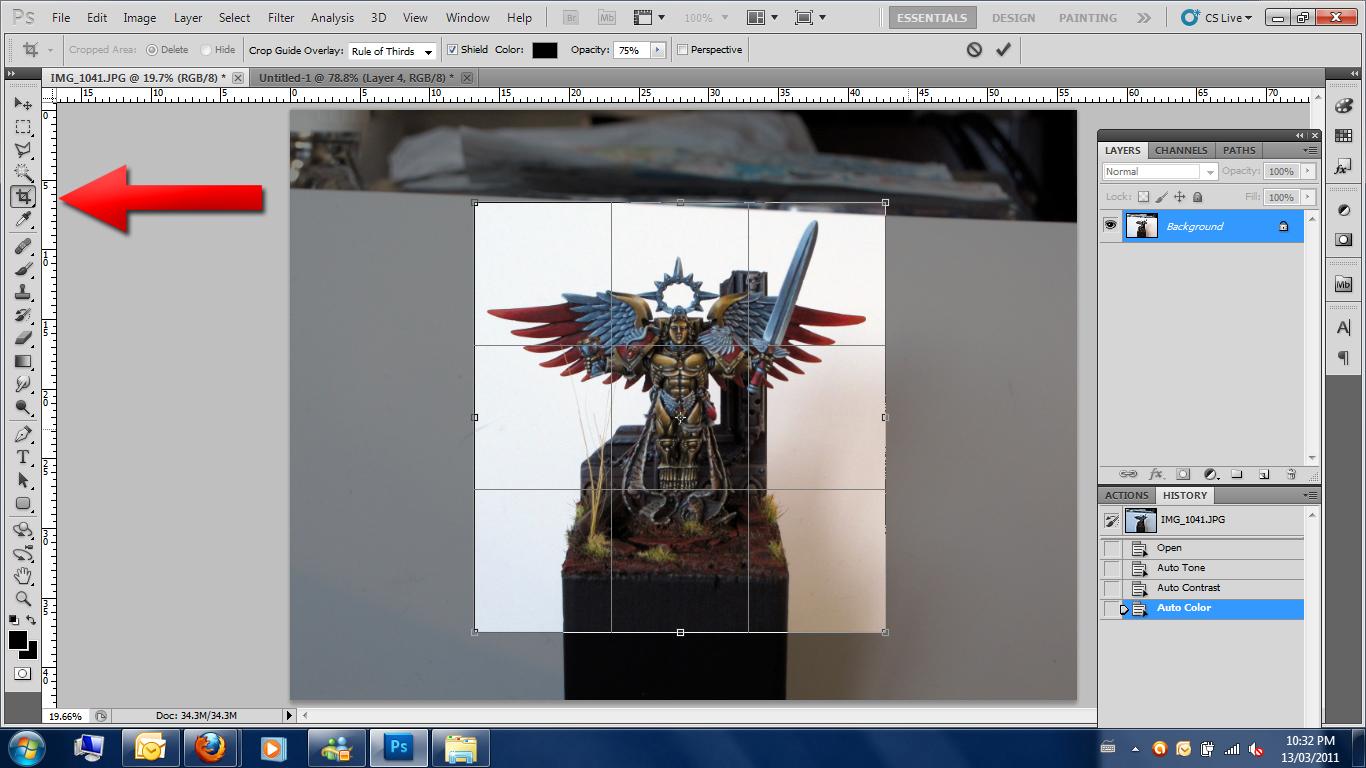The width and height of the screenshot is (1366, 768).
Task: Open the History panel options menu
Action: coord(1309,495)
